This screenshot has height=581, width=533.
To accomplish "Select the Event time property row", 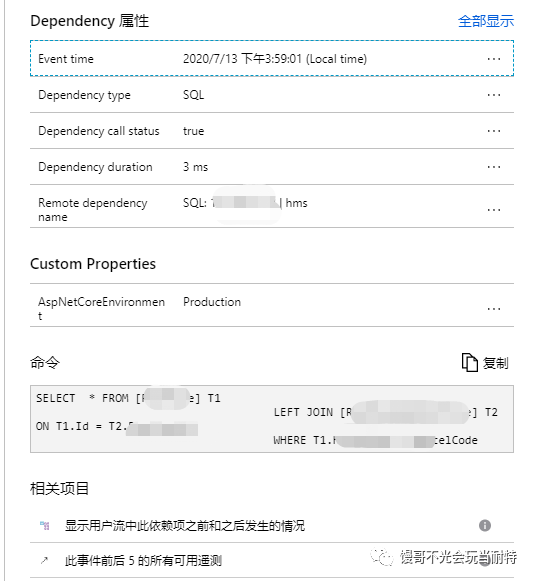I will [x=272, y=59].
